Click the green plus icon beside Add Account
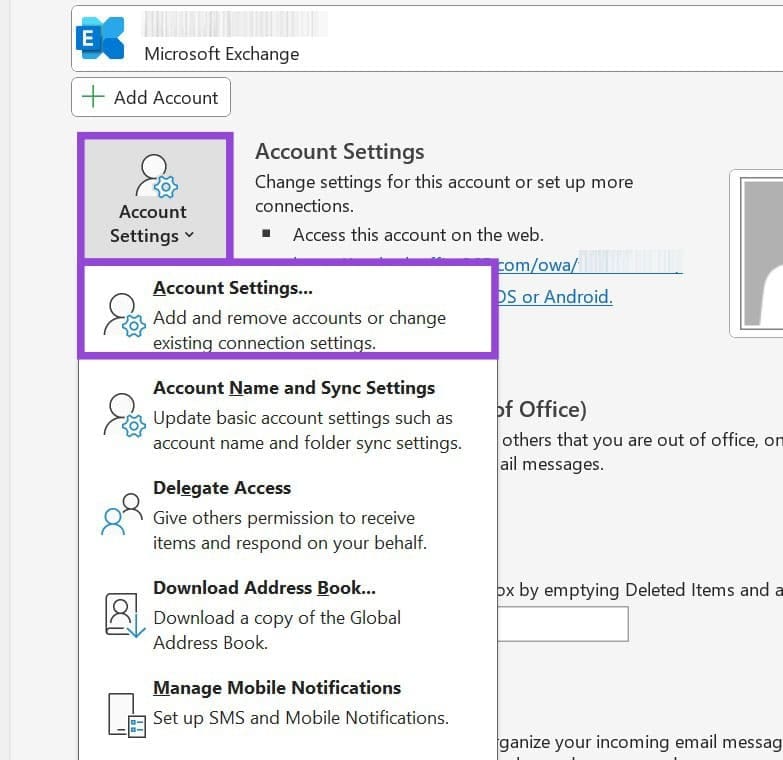Viewport: 783px width, 760px height. pos(93,97)
